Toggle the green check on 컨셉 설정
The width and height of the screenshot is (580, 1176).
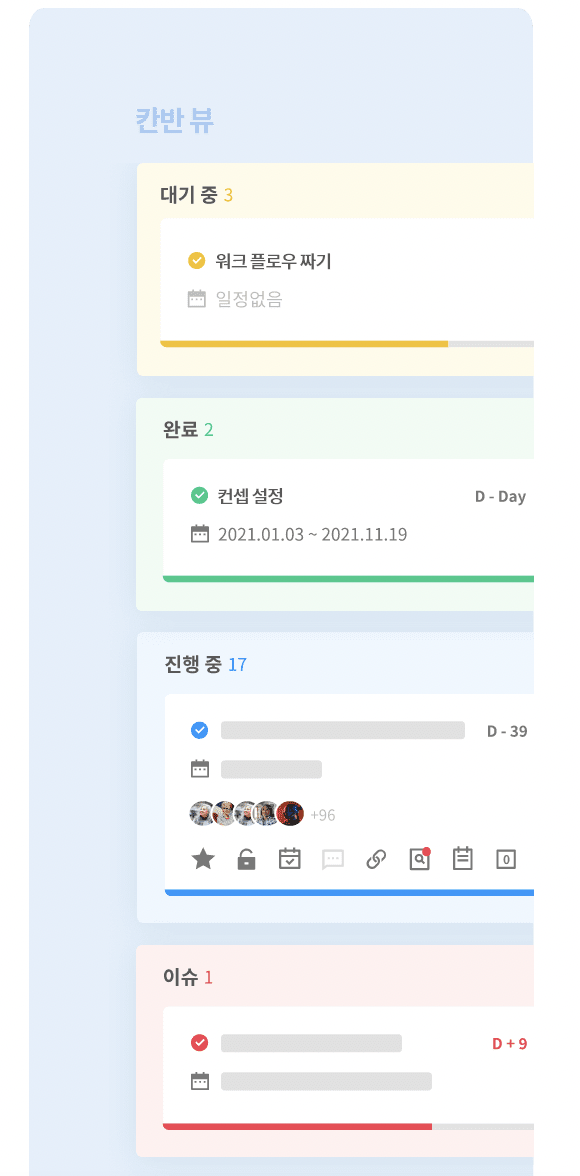[x=197, y=495]
